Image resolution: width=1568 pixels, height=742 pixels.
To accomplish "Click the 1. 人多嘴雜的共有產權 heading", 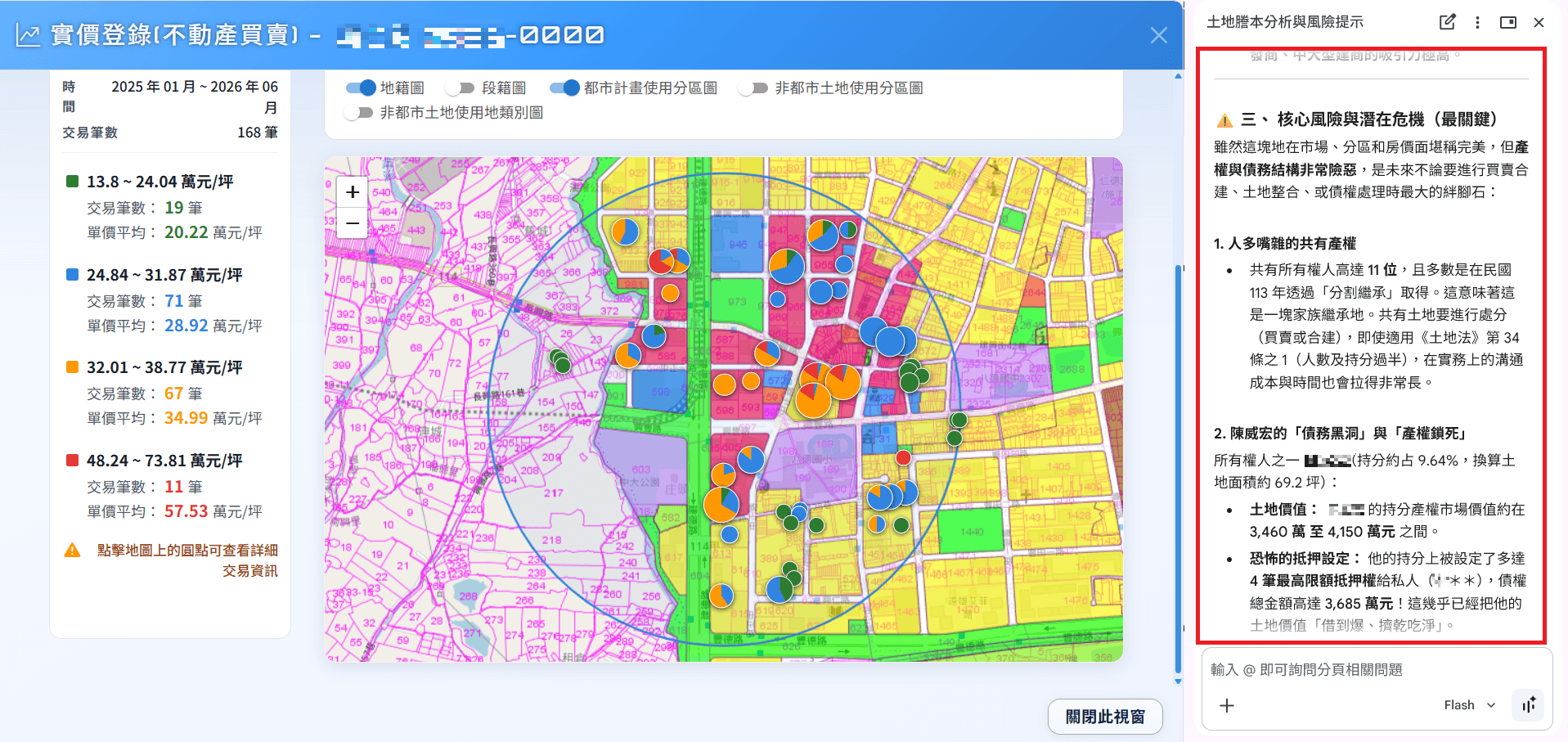I will (1285, 243).
